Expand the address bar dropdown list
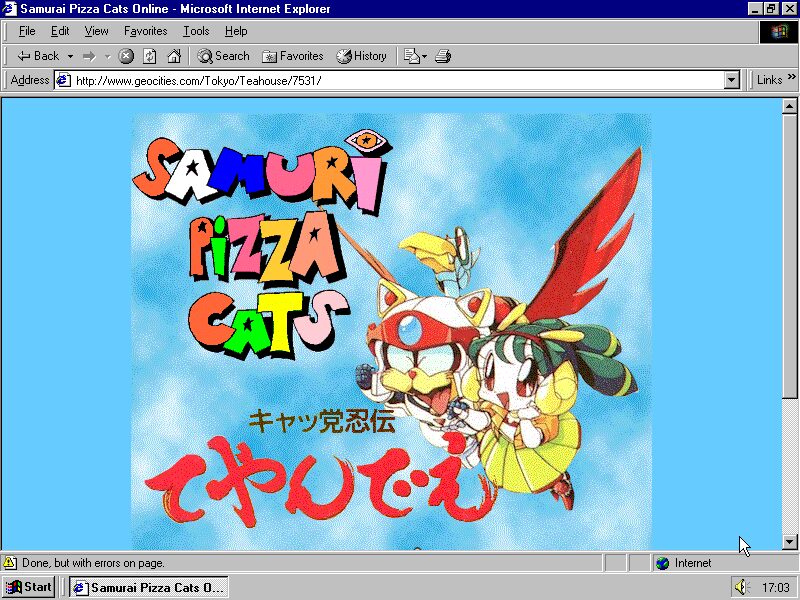 732,81
